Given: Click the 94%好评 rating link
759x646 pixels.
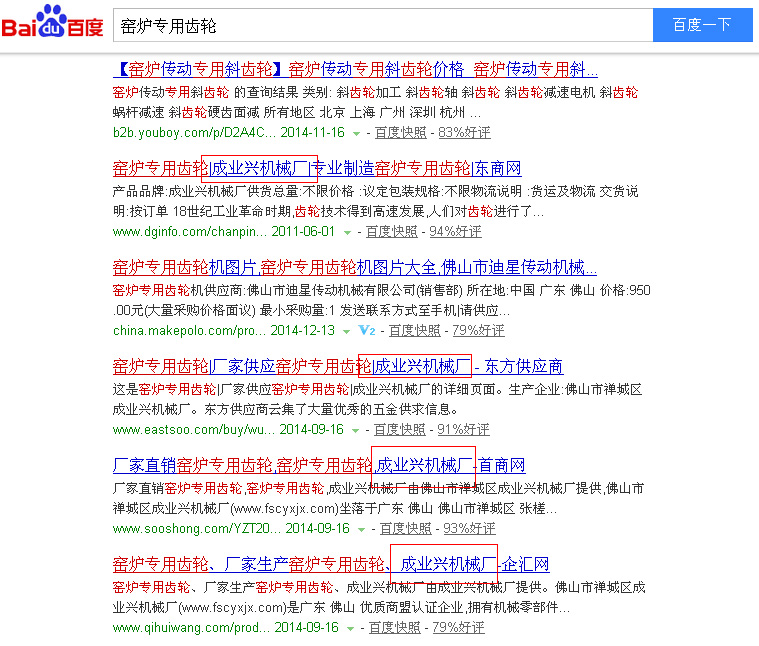Looking at the screenshot, I should (455, 232).
